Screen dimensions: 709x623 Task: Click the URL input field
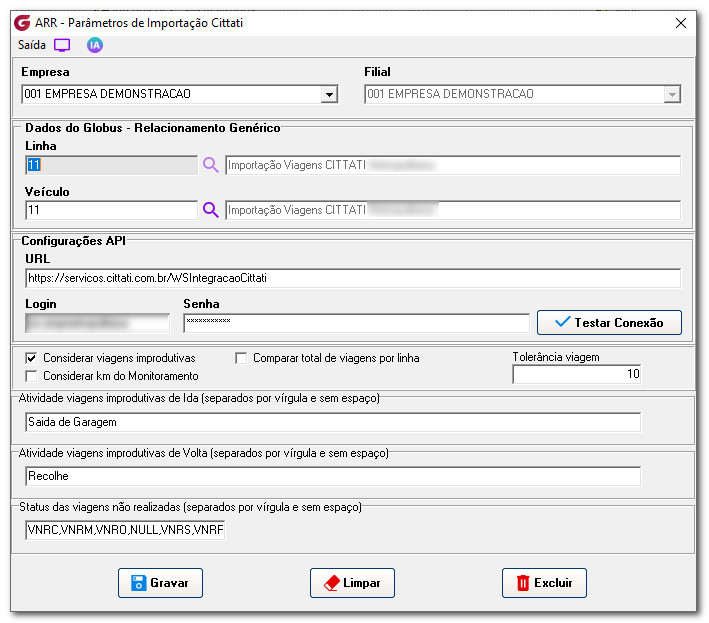tap(353, 278)
